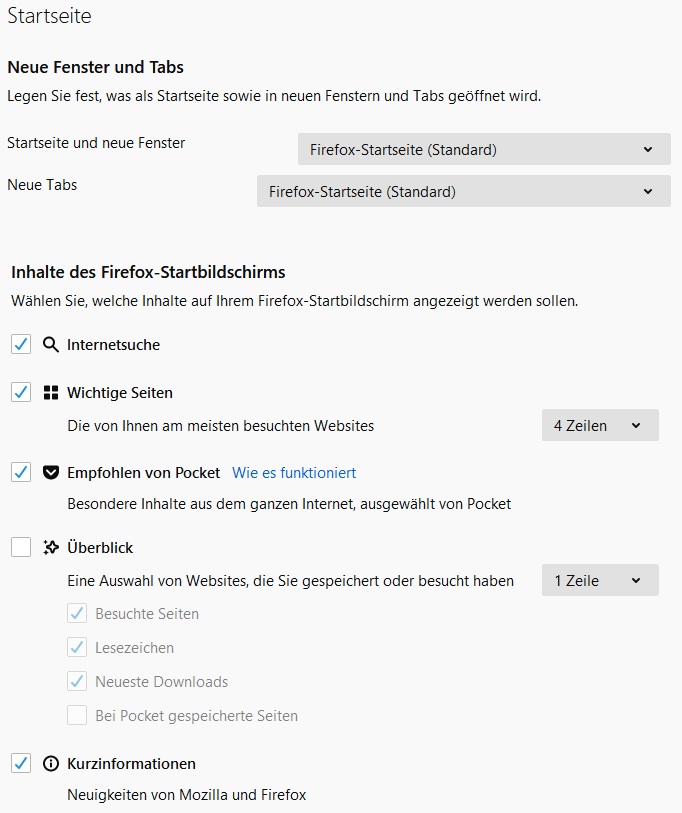Click the Kurzinformationen info icon
682x813 pixels.
(51, 763)
